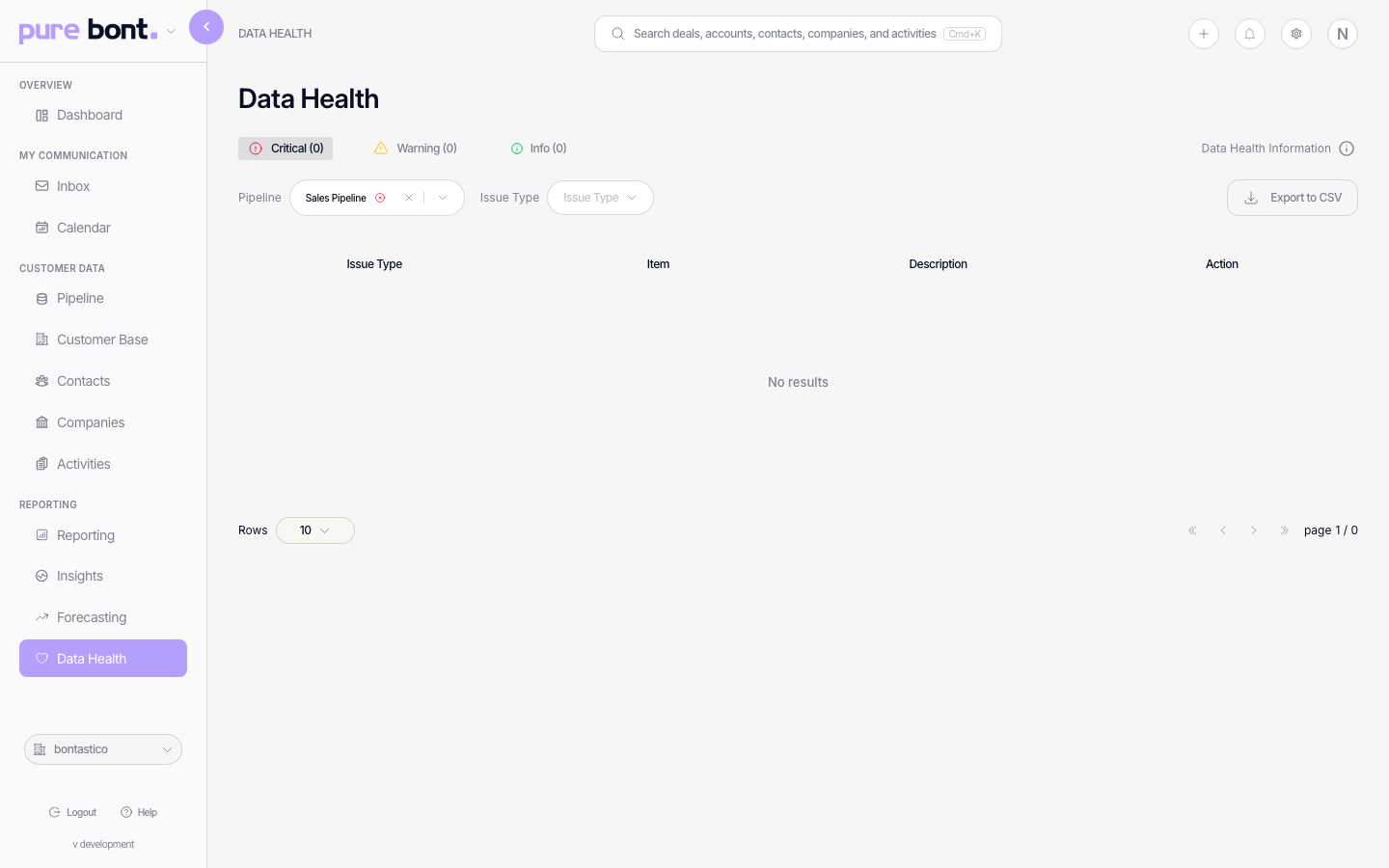Screen dimensions: 1389x868
Task: Open the bontastico organization selector
Action: point(103,749)
